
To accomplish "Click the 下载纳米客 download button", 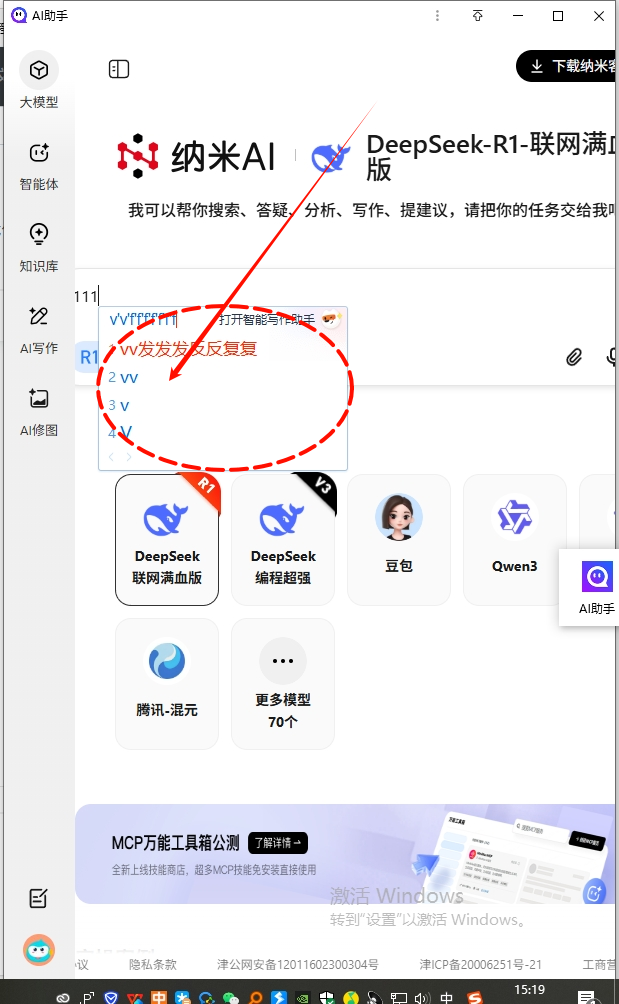I will point(567,66).
